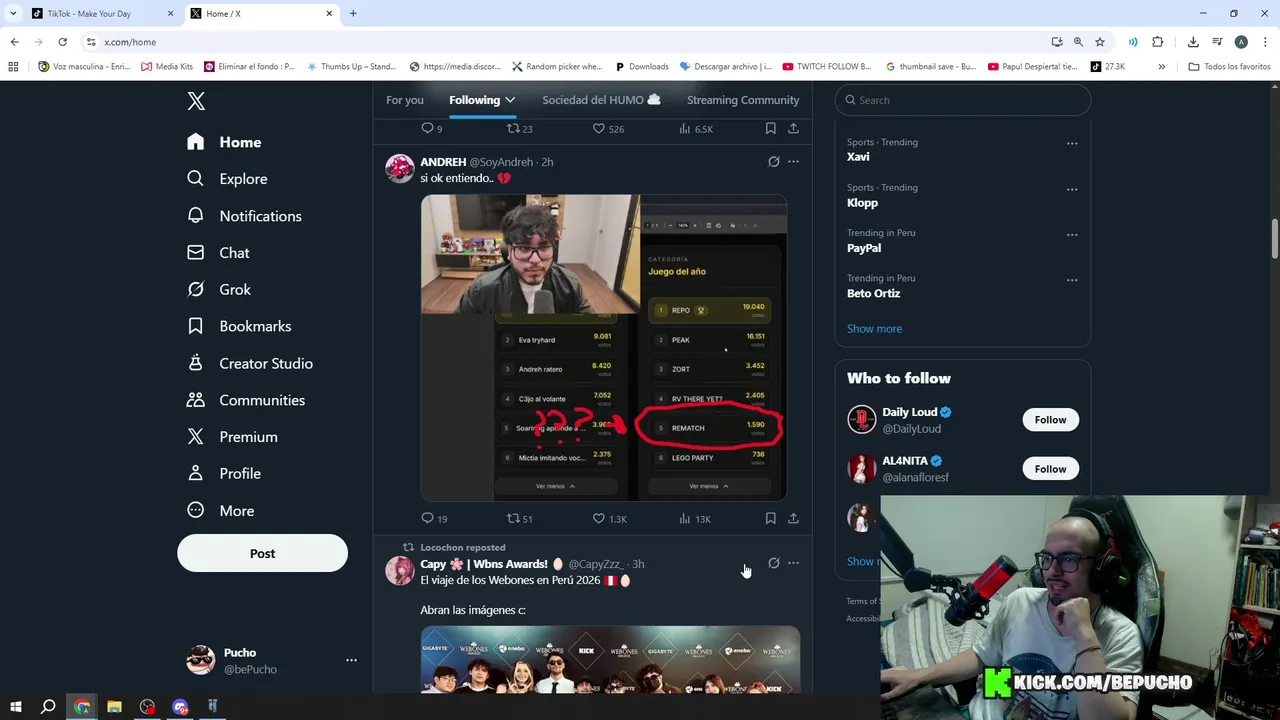This screenshot has width=1280, height=720.
Task: Follow the Daily Loud account
Action: coord(1050,420)
